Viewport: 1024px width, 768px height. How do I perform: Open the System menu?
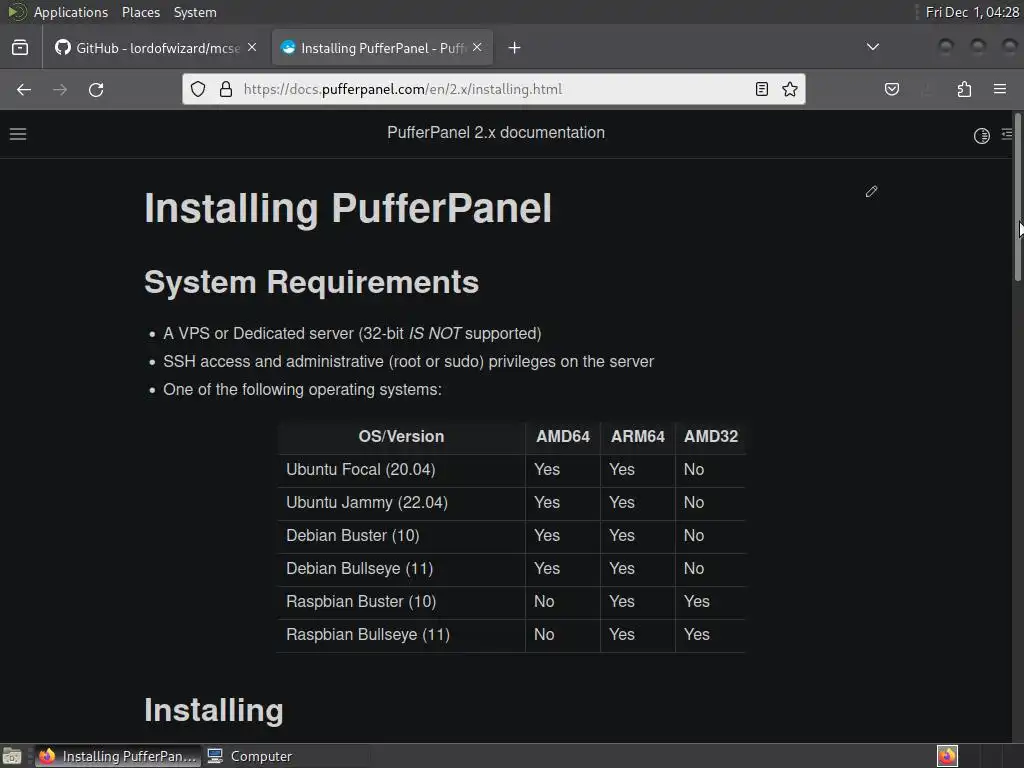click(195, 12)
